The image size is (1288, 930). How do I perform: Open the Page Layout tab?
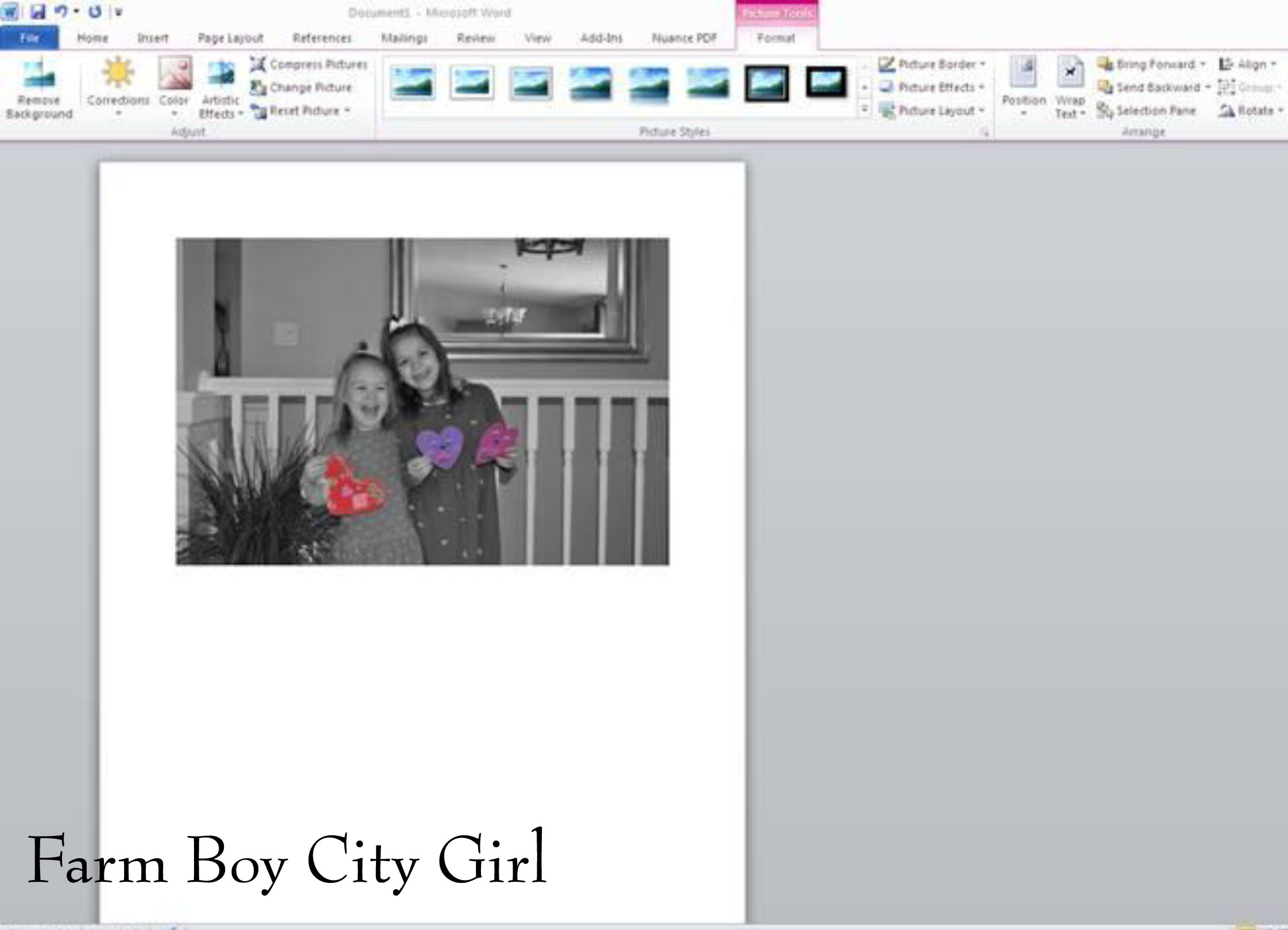[230, 38]
